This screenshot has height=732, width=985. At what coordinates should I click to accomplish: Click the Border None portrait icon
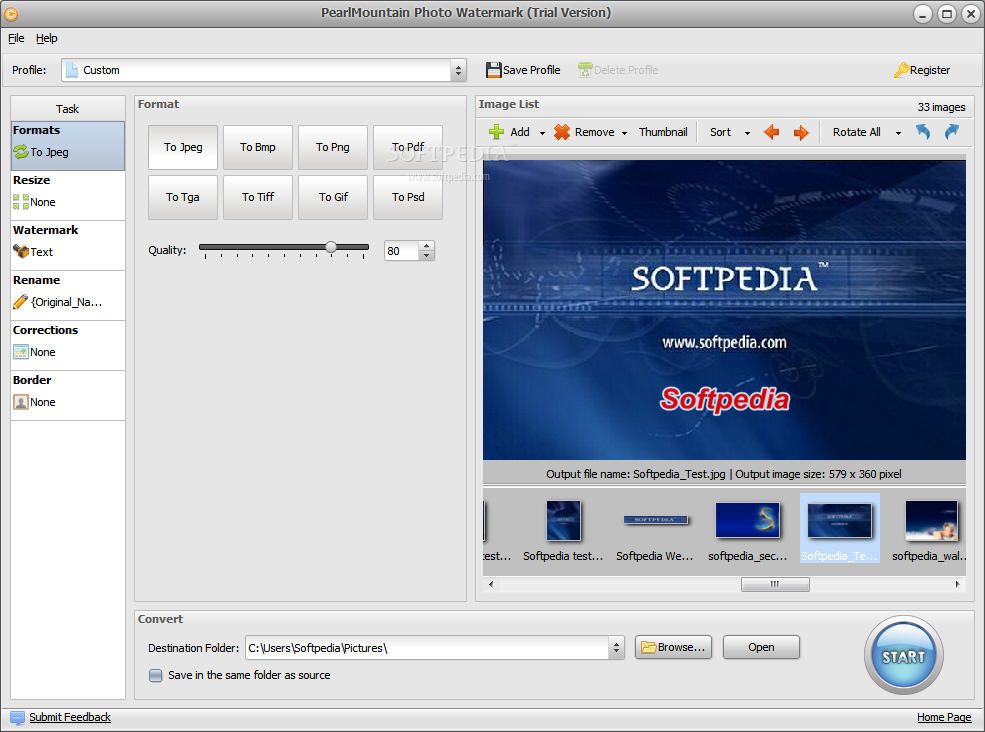21,402
